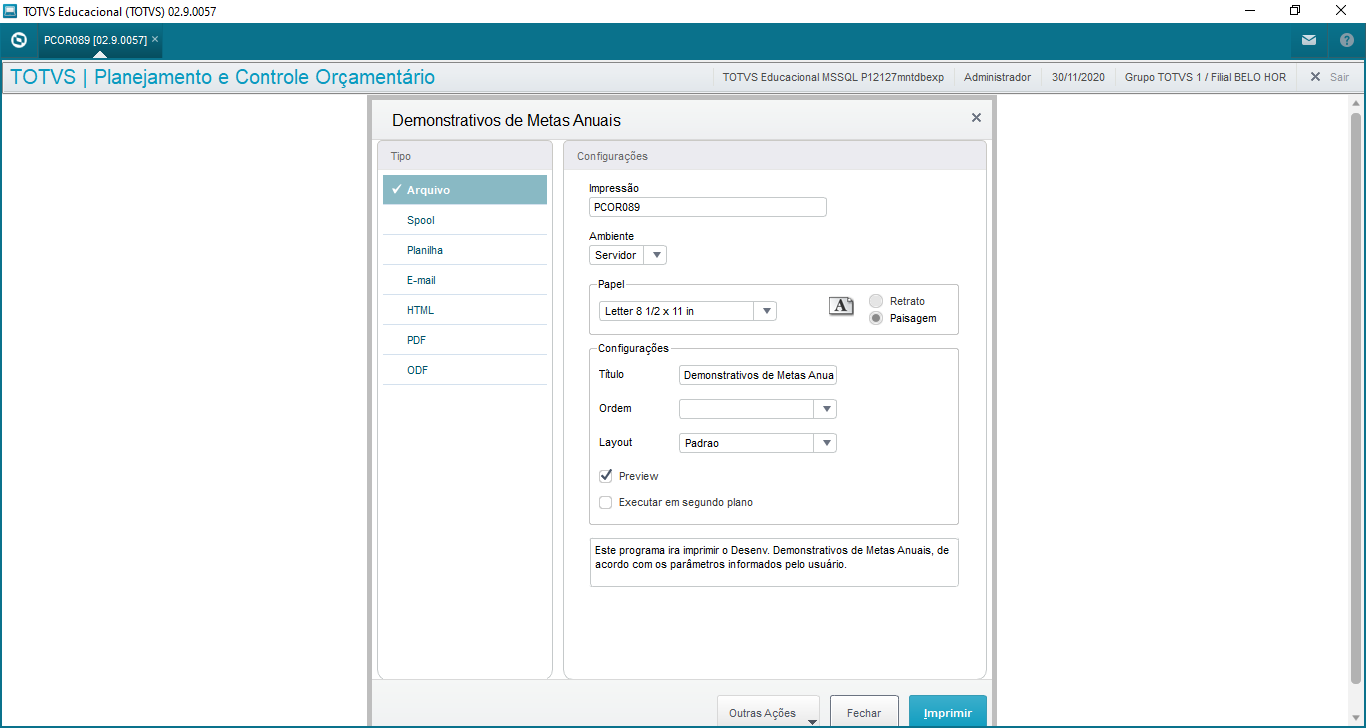Select the Arquivo output type
The height and width of the screenshot is (728, 1366).
point(465,190)
